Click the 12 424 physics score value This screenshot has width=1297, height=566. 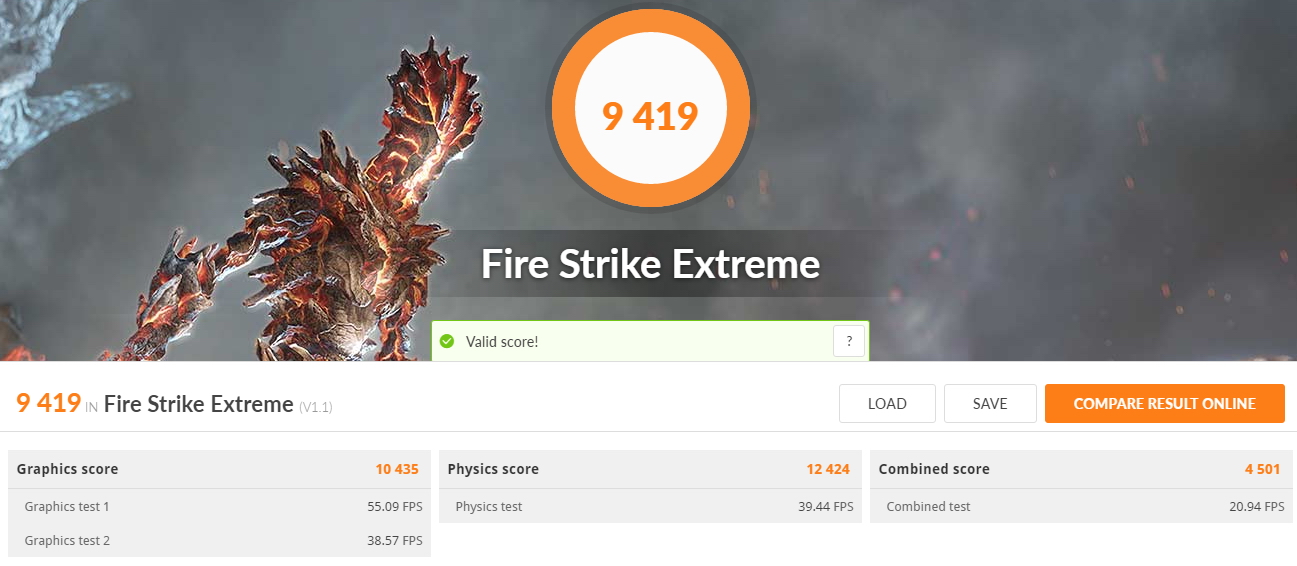click(828, 469)
